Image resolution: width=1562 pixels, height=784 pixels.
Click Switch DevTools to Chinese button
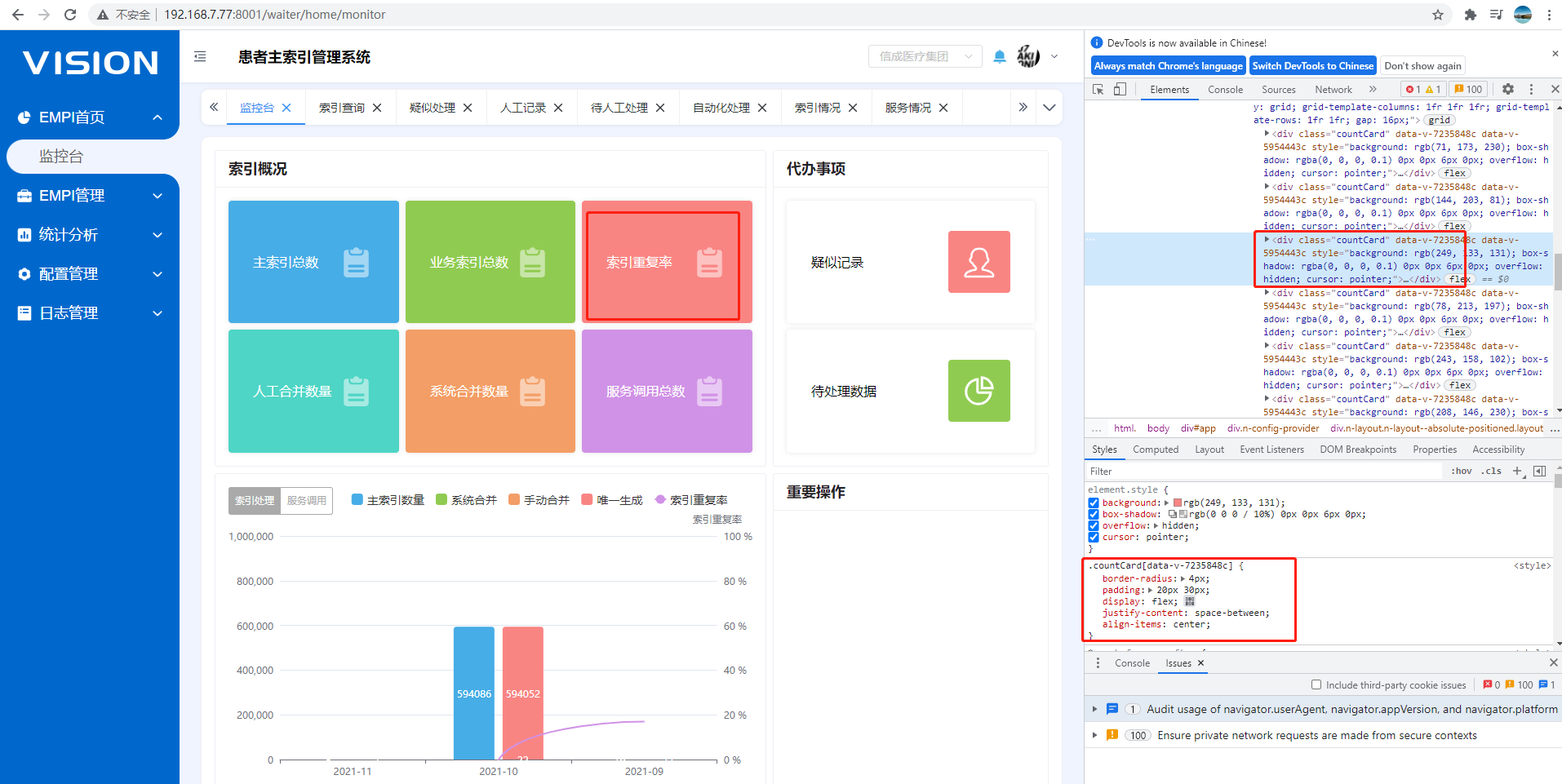1313,66
